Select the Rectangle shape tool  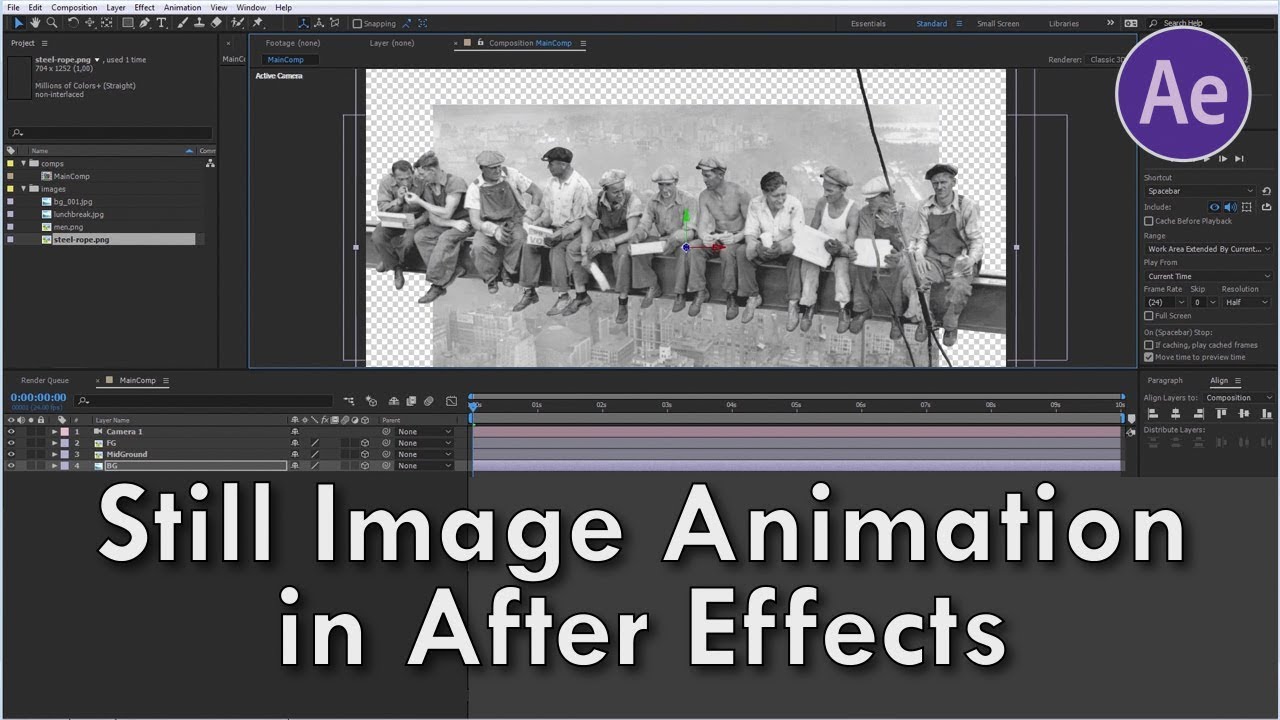coord(128,23)
